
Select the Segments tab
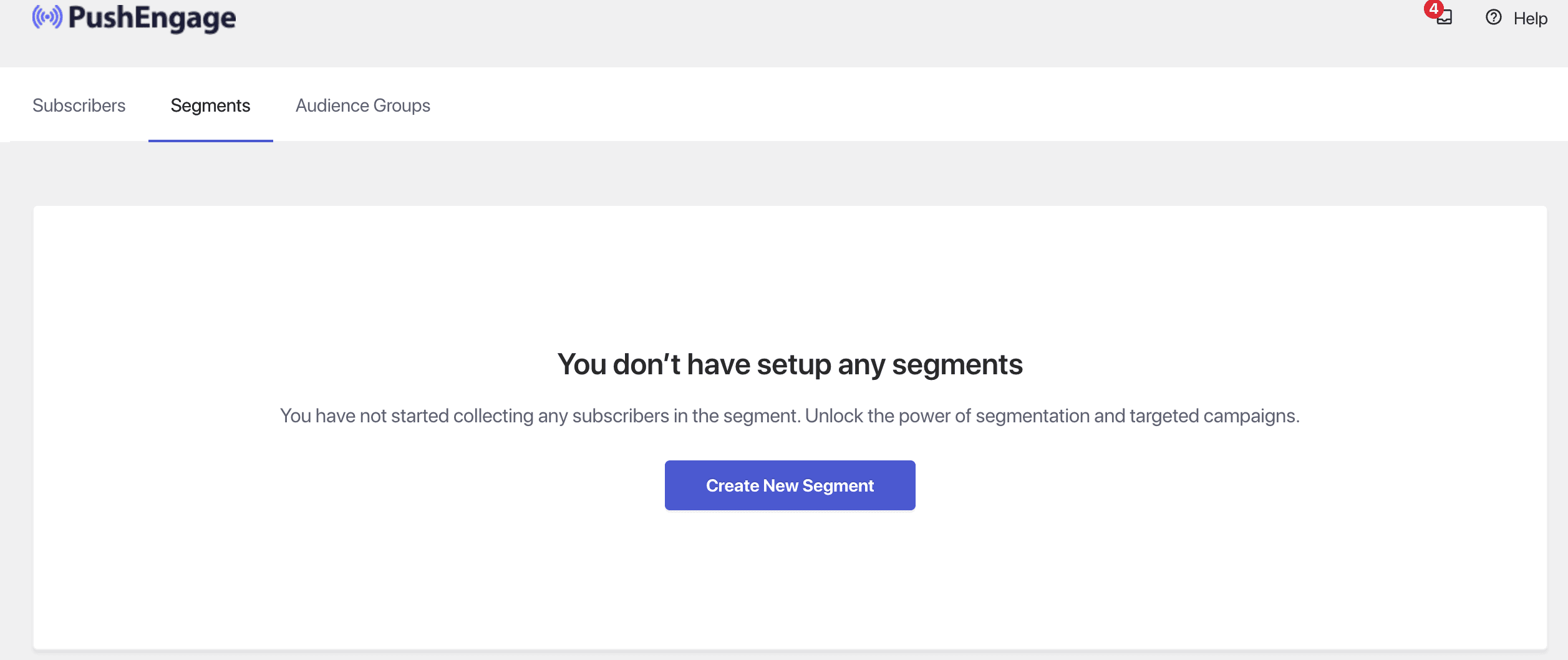(x=210, y=105)
